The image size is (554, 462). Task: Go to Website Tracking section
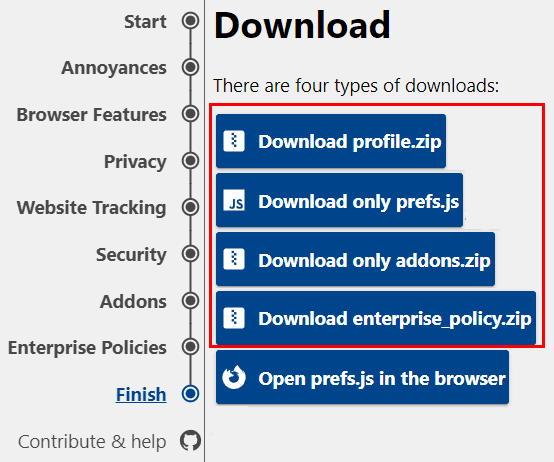click(92, 208)
